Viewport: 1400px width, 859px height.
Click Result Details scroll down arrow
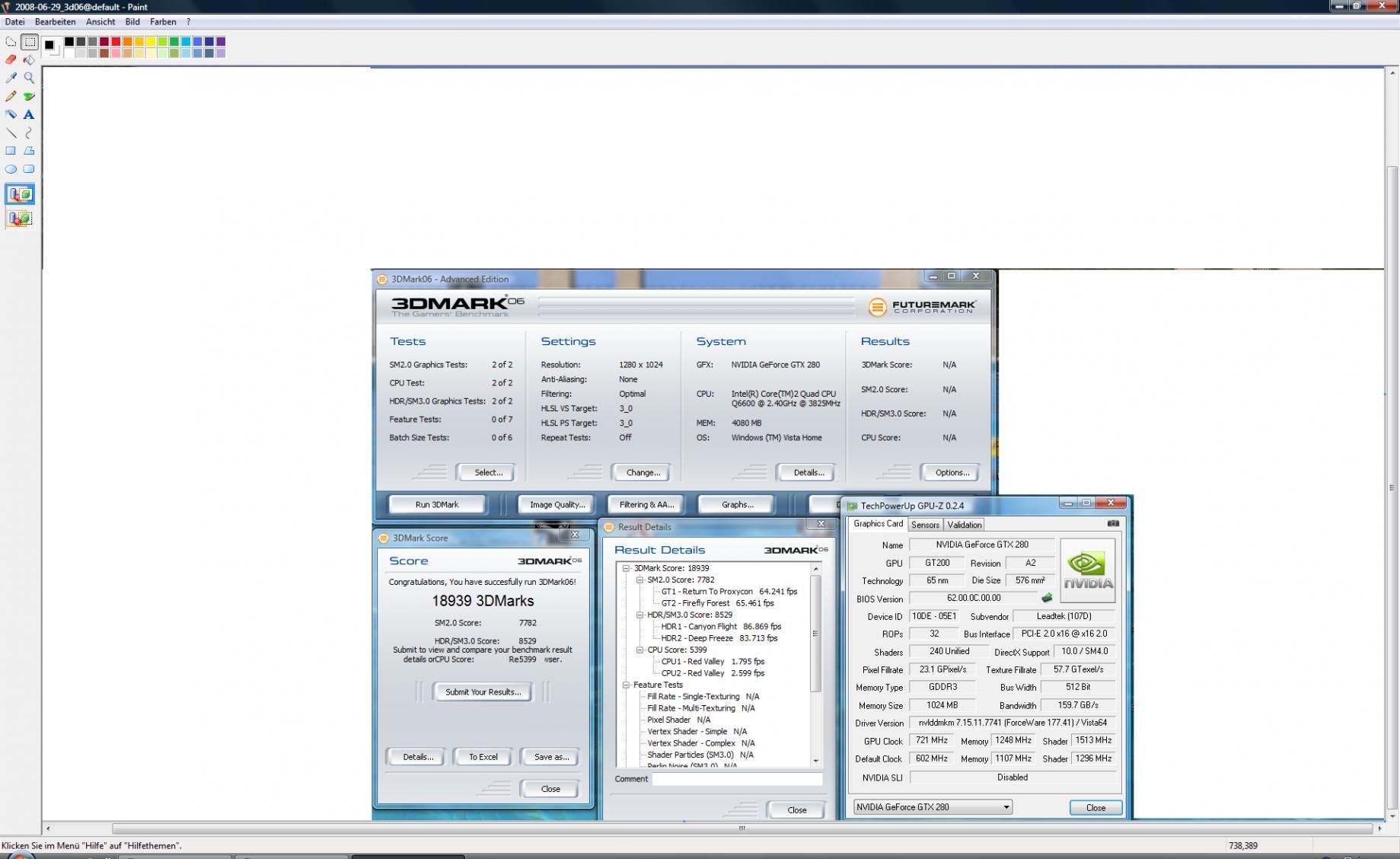pyautogui.click(x=815, y=761)
